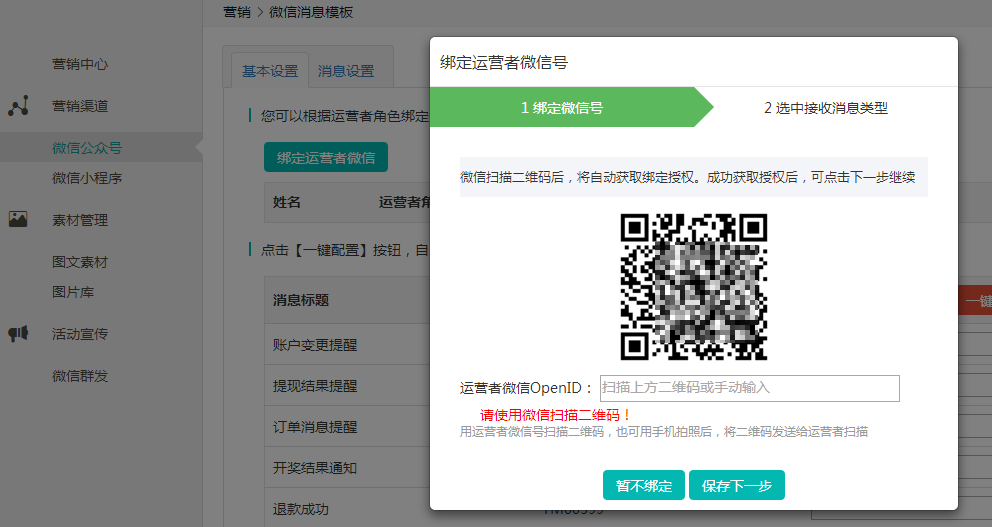Click the marketing channel network icon
This screenshot has width=992, height=527.
18,106
